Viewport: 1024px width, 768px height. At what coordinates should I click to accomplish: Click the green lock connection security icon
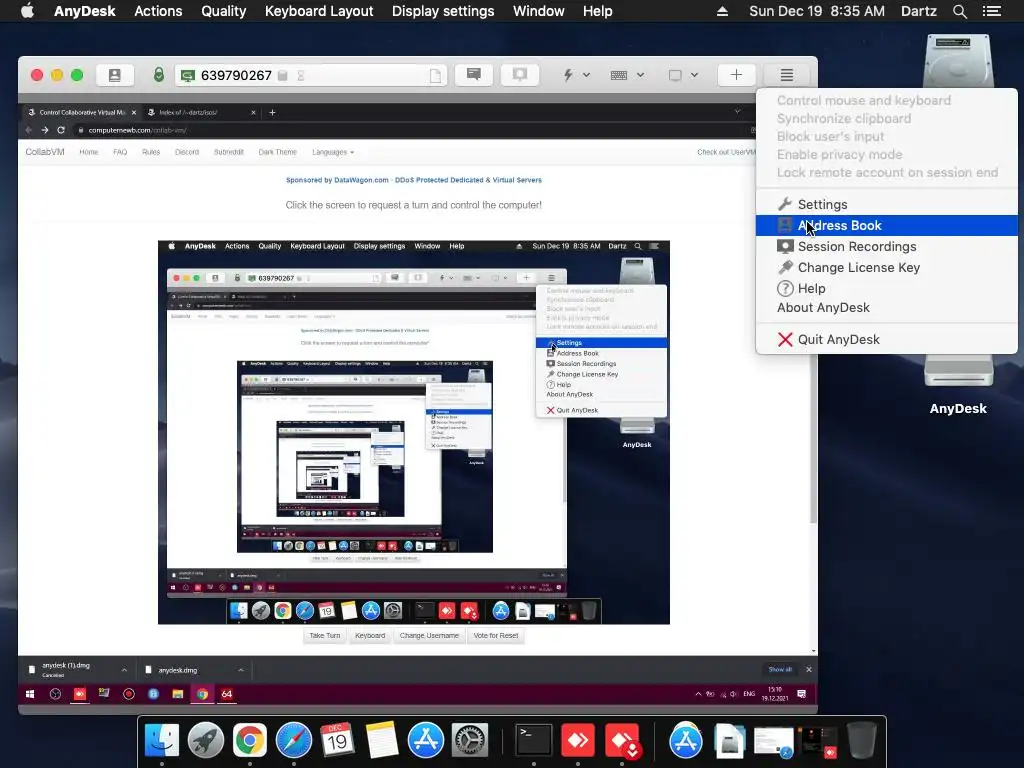click(158, 74)
